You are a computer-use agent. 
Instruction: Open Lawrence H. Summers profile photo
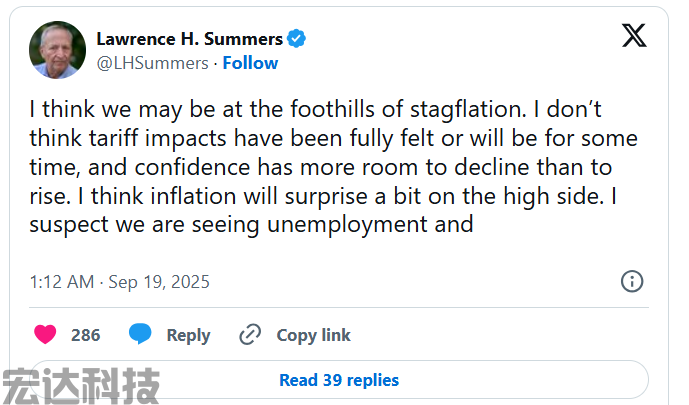[57, 50]
